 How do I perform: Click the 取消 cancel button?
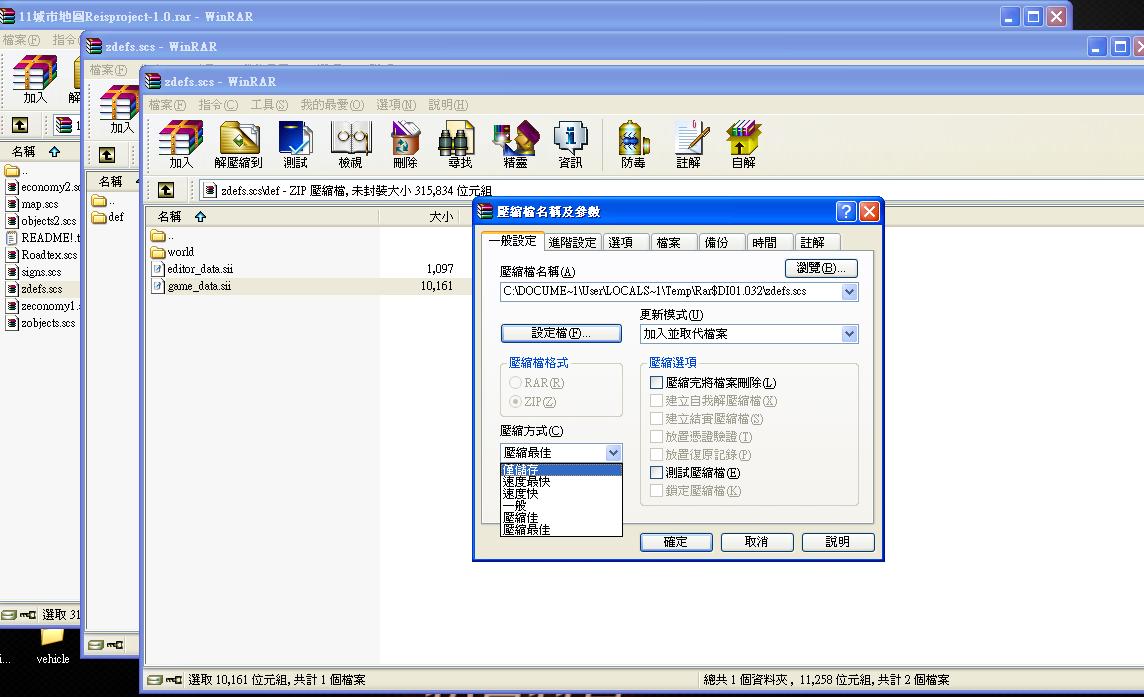point(757,542)
